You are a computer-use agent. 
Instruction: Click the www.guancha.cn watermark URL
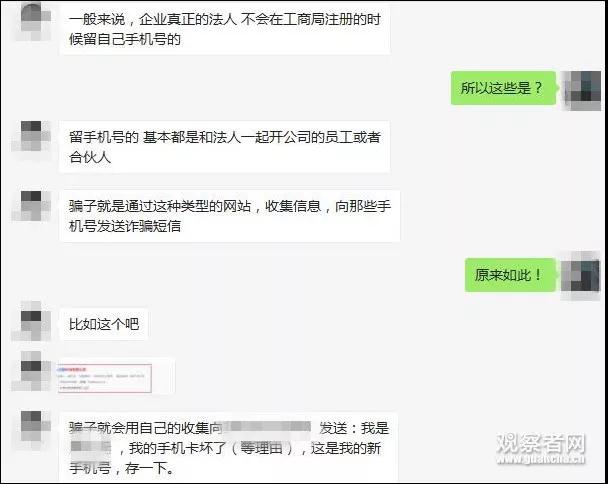541,459
